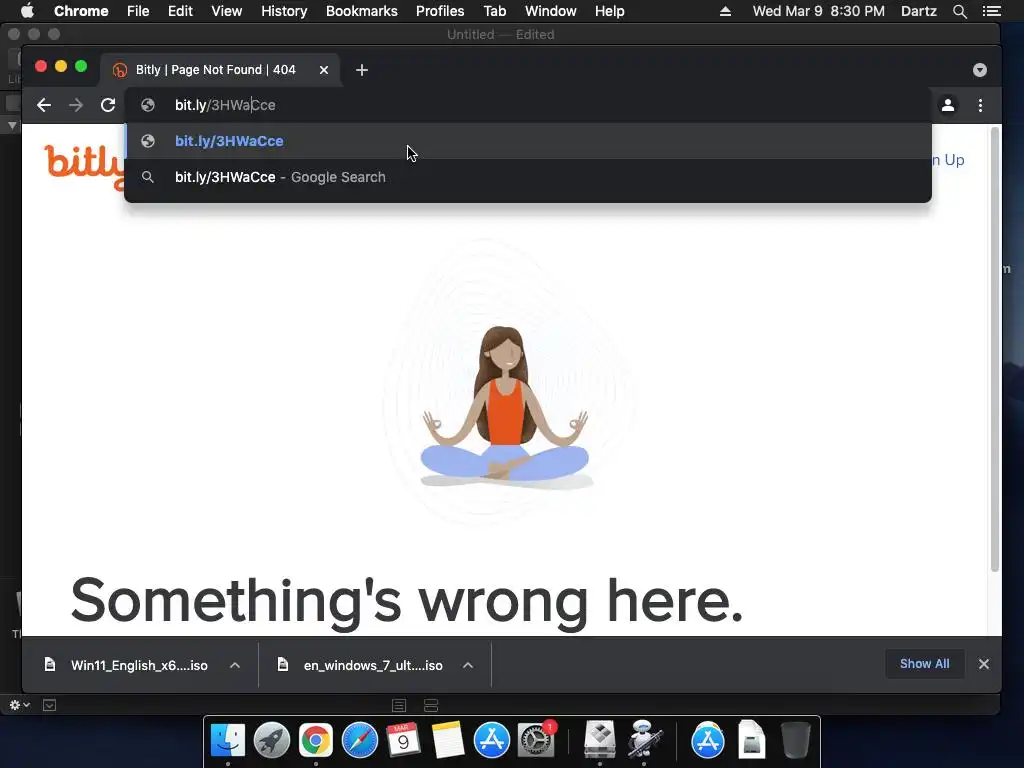
Task: Open the document file icon in the Dock
Action: coord(751,739)
